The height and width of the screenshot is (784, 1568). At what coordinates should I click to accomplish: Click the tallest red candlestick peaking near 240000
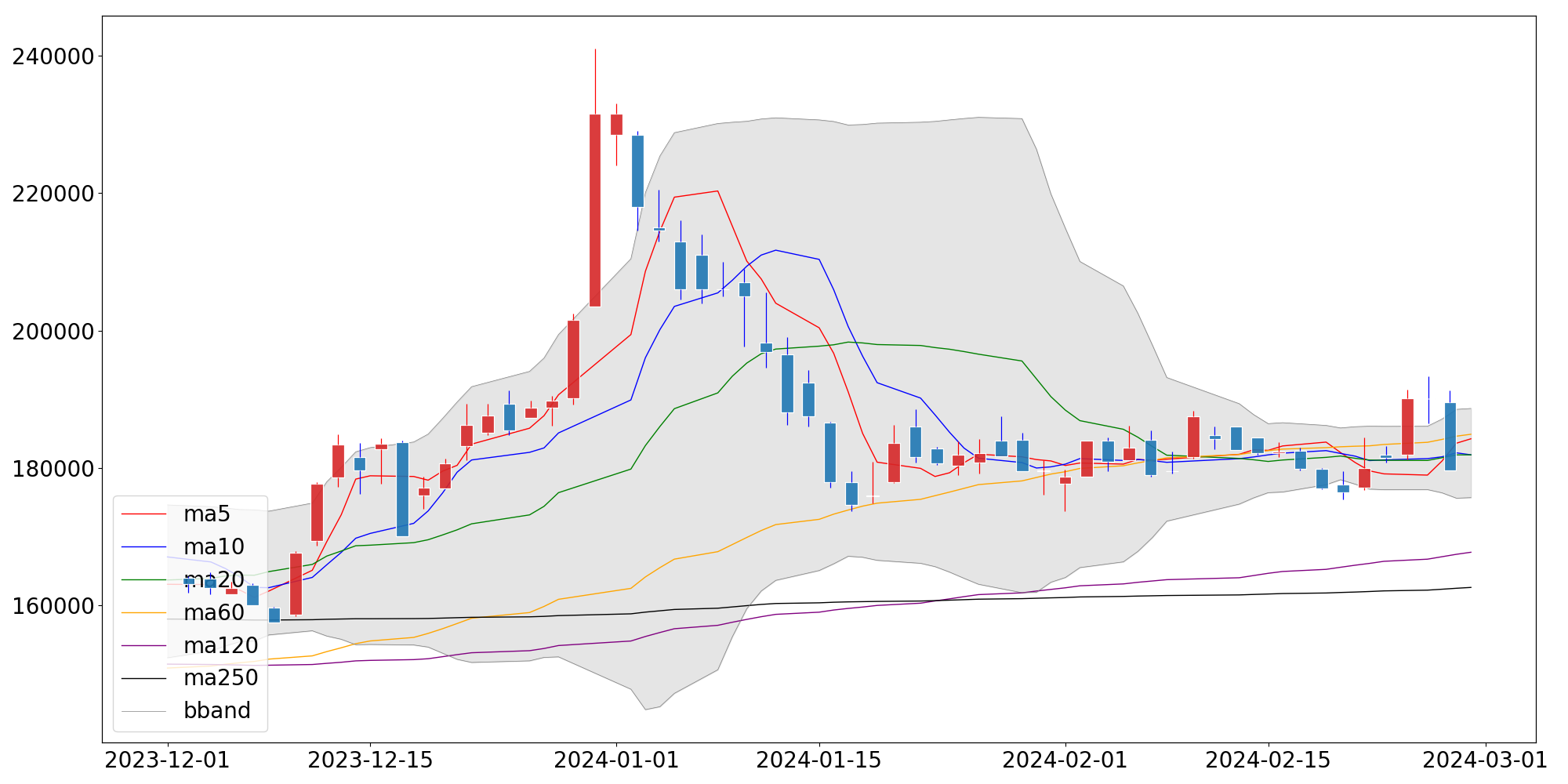pos(595,210)
